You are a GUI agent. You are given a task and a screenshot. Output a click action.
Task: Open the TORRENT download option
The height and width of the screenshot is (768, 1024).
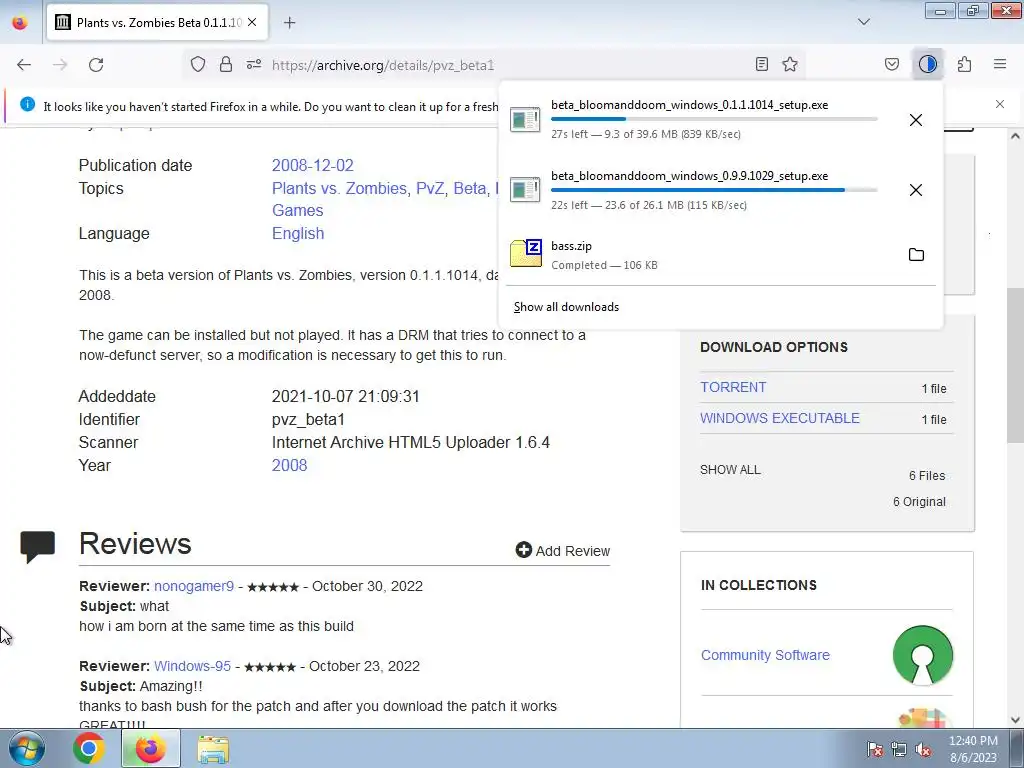pos(733,387)
